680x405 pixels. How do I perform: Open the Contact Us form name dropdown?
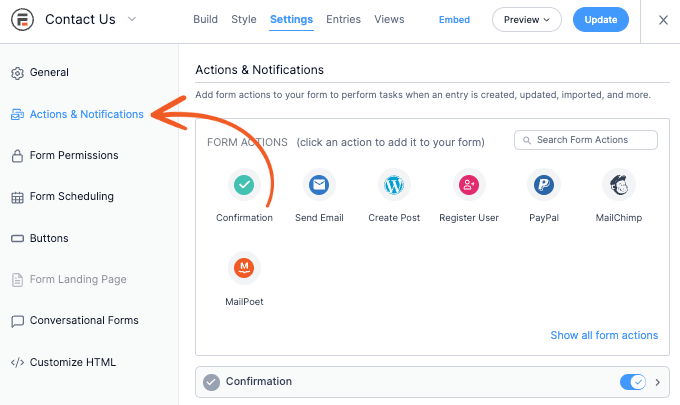pos(132,19)
